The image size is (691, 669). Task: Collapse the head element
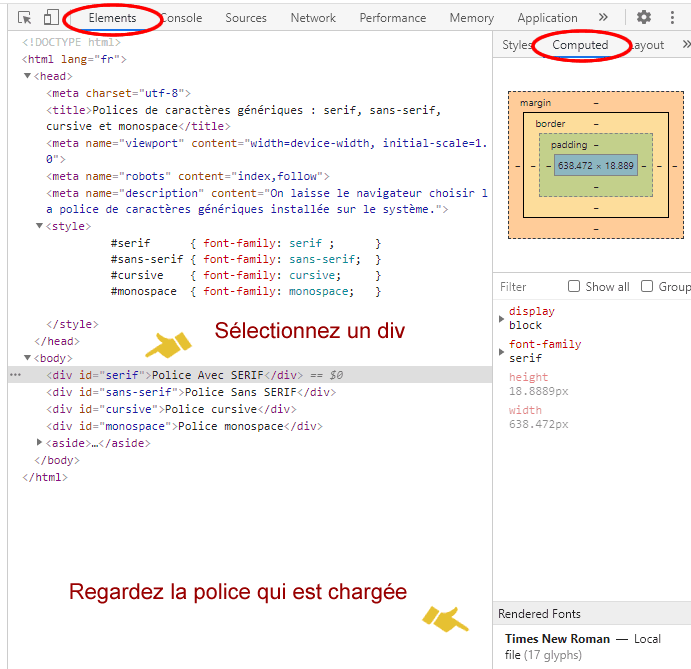coord(27,76)
